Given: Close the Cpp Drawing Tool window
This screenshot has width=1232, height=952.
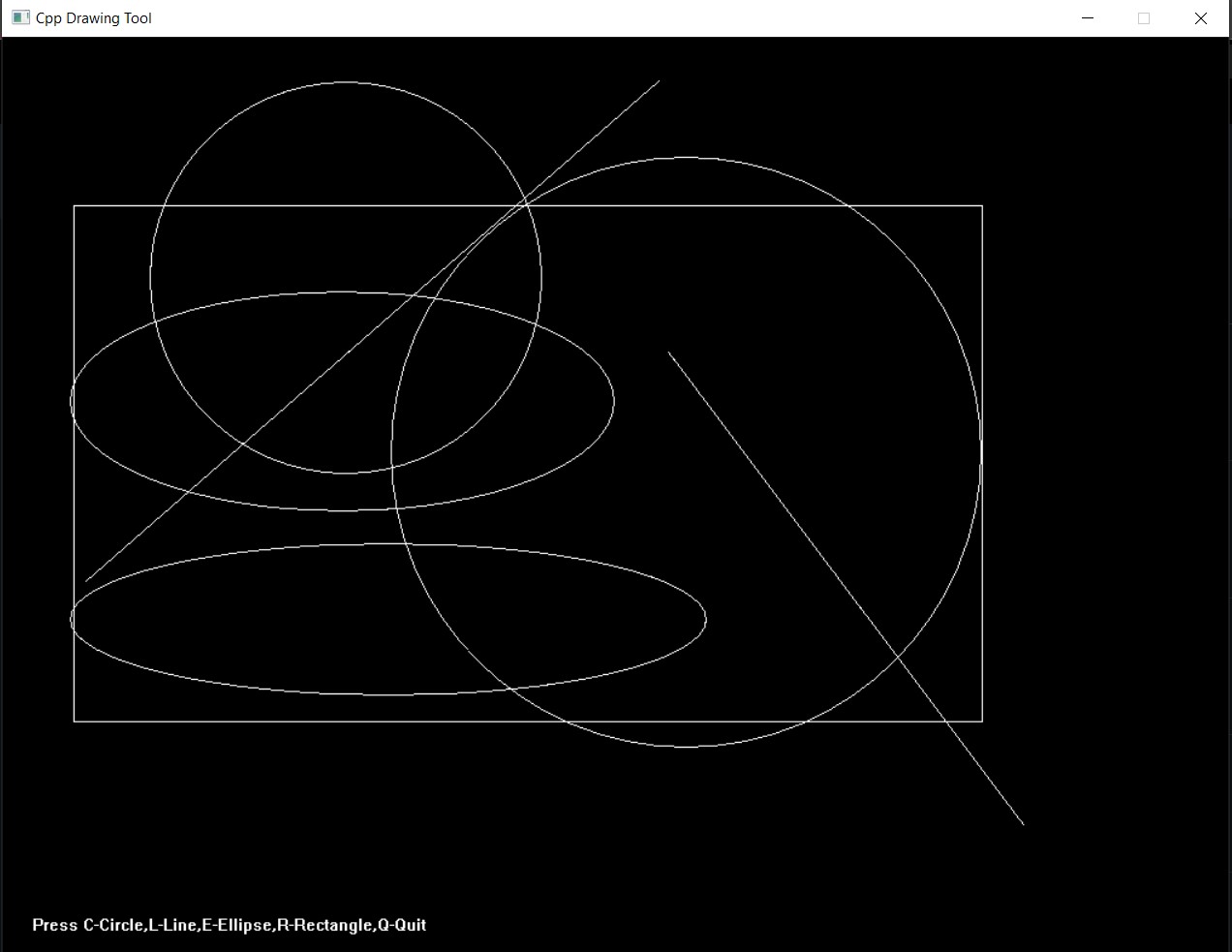Looking at the screenshot, I should [1201, 18].
